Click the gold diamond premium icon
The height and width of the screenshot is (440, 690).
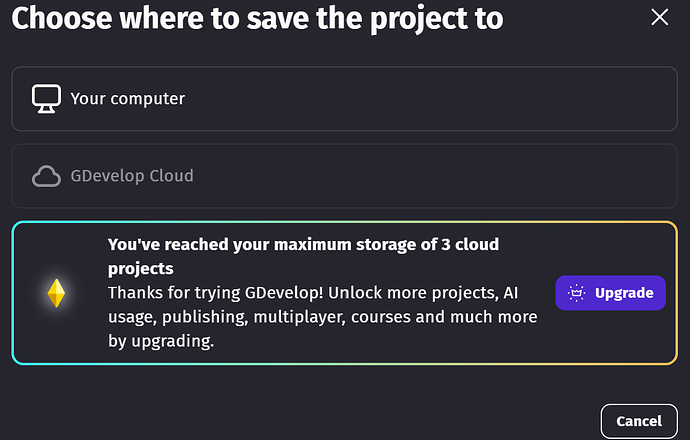coord(56,293)
